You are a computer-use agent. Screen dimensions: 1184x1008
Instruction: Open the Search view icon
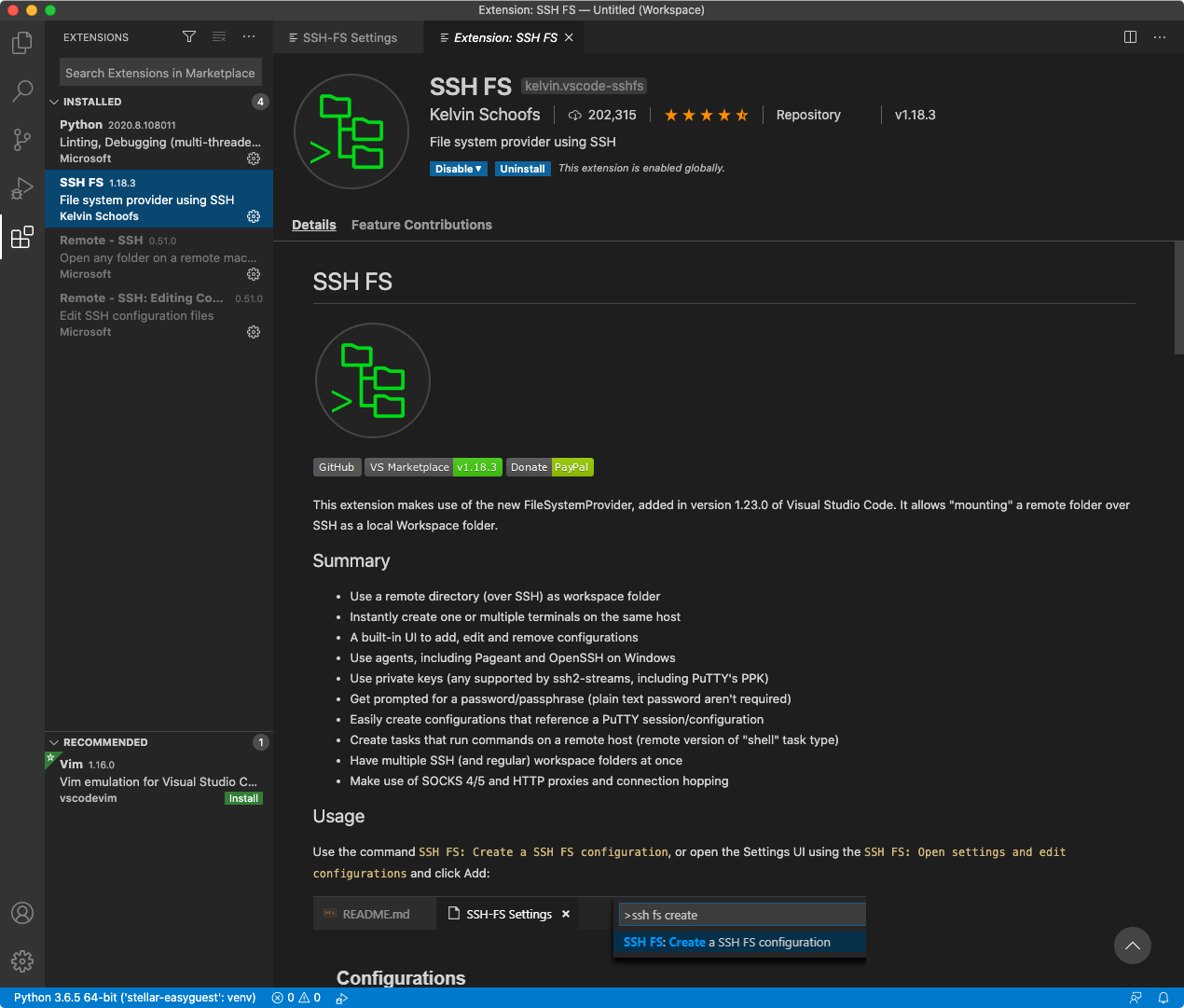(x=22, y=91)
